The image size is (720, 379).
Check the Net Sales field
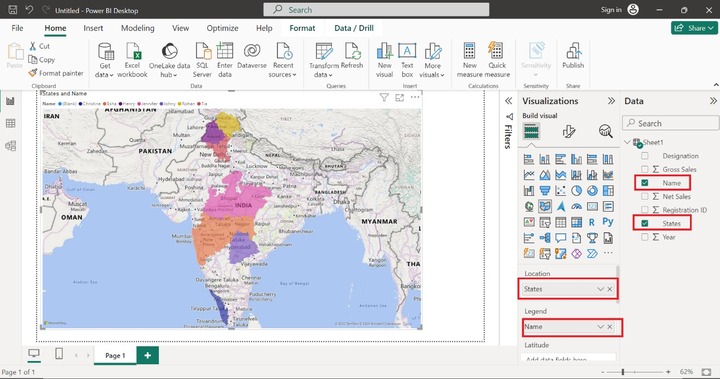pos(645,196)
